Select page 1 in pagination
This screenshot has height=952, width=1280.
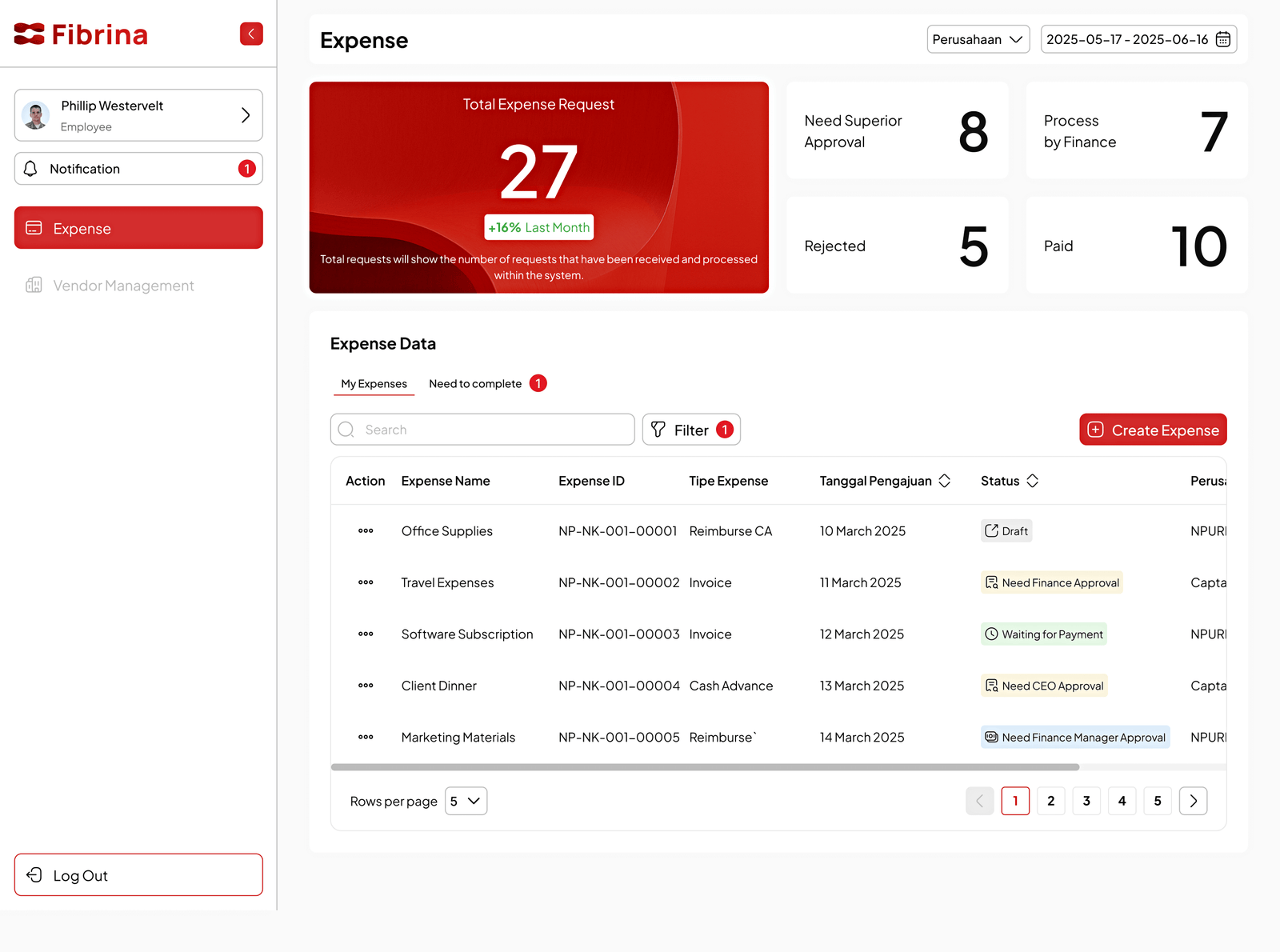tap(1015, 801)
